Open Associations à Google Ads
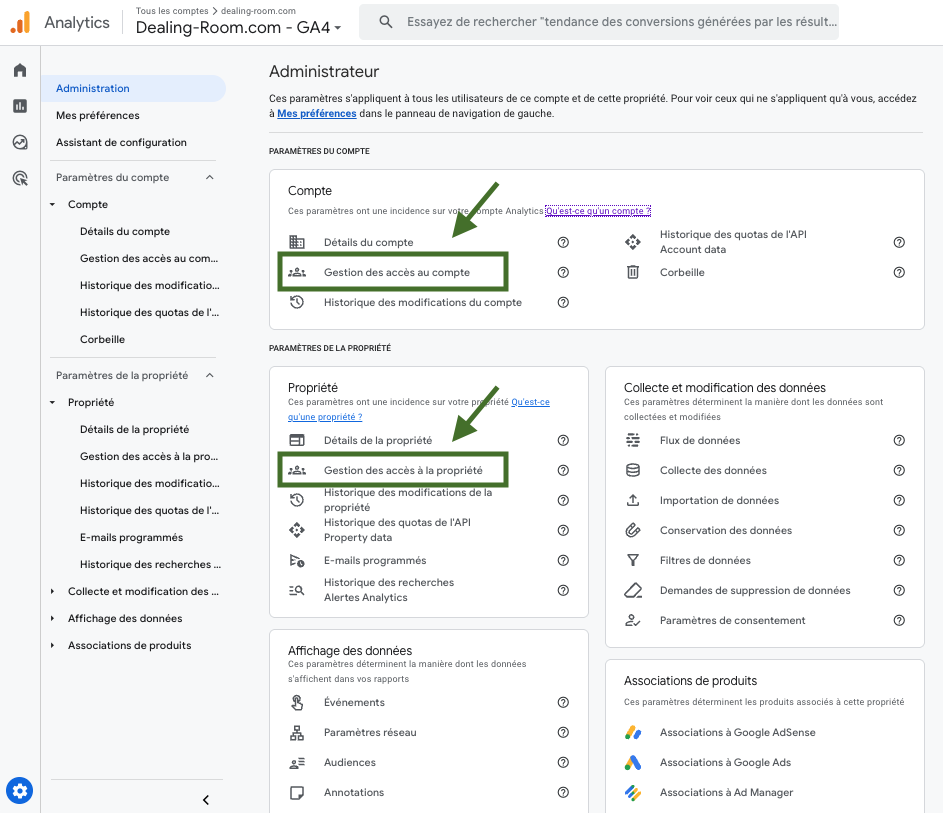Screen dimensions: 943x813 [725, 762]
